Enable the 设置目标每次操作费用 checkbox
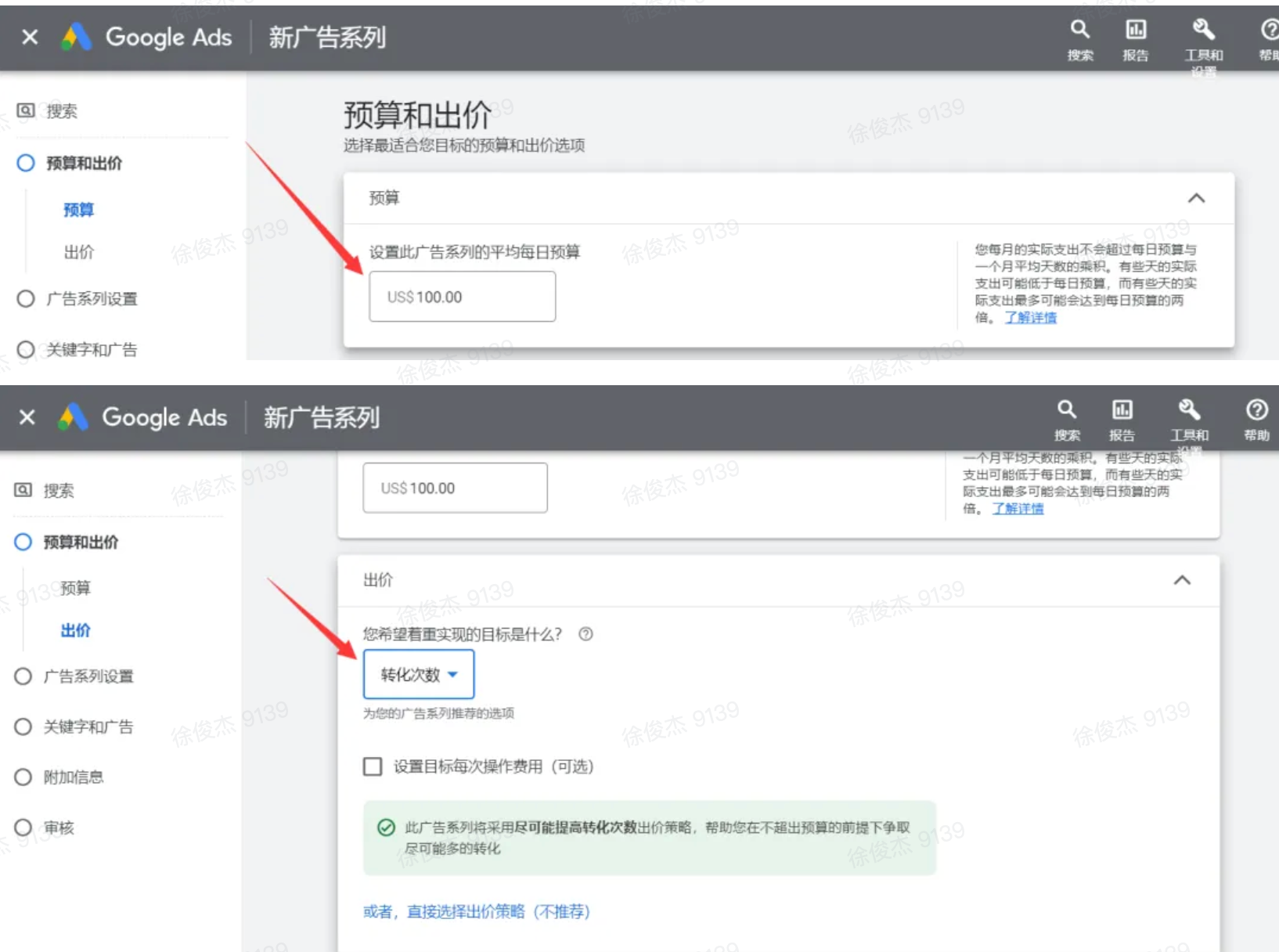The image size is (1279, 952). [373, 766]
